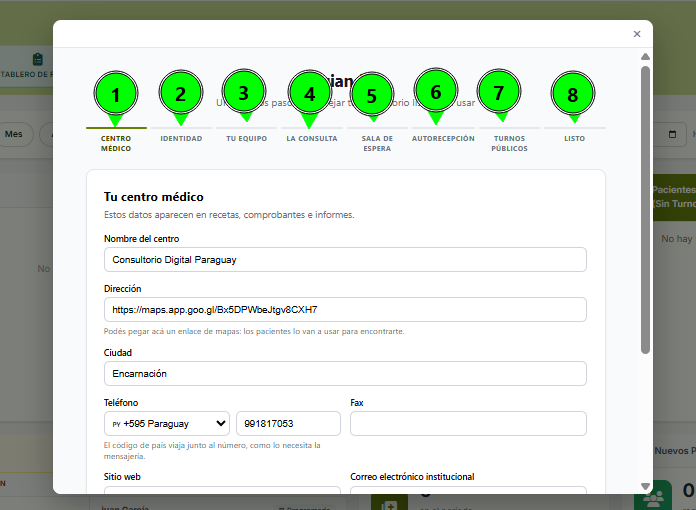The width and height of the screenshot is (696, 510).
Task: Click the empty Fax field
Action: pos(468,424)
